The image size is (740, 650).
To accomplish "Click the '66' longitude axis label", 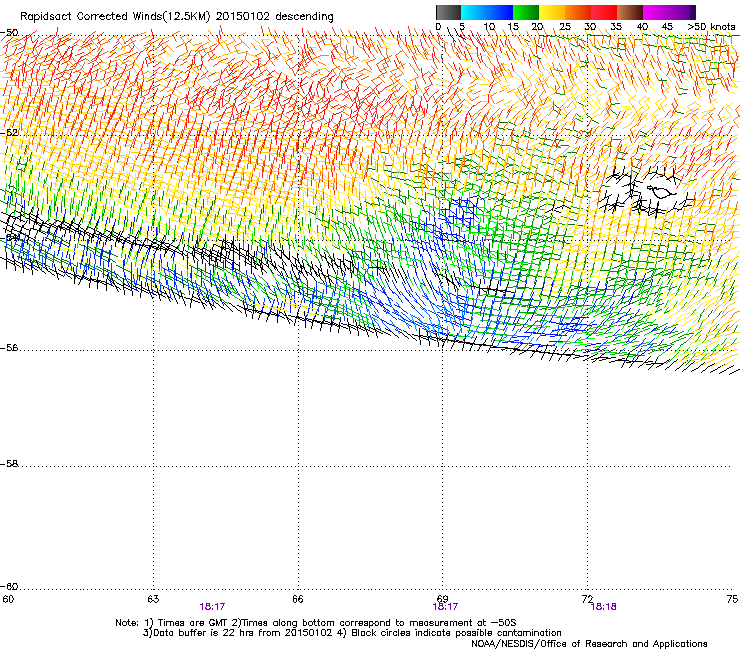I will point(298,599).
